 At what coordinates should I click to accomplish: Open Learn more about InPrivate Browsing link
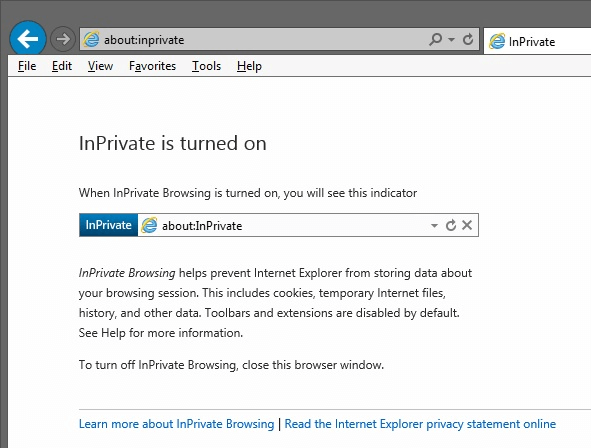[x=176, y=424]
